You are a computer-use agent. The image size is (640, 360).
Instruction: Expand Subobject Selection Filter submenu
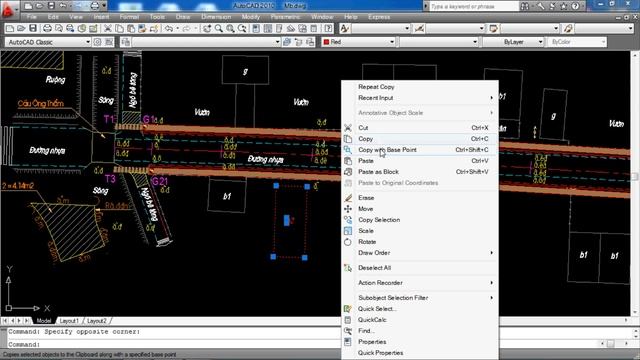tap(424, 298)
